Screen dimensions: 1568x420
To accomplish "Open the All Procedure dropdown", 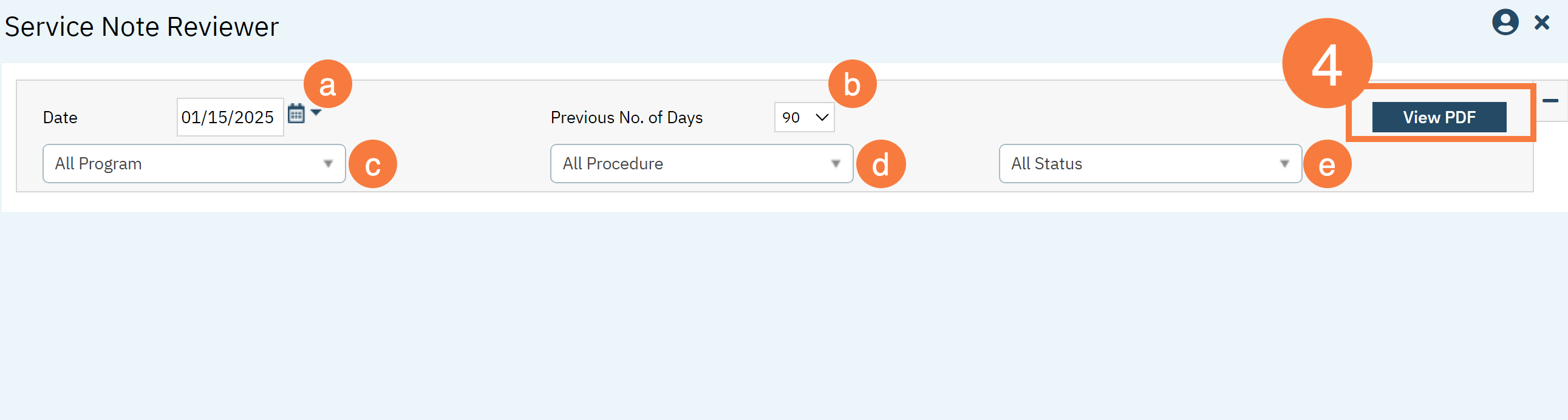I will [701, 163].
